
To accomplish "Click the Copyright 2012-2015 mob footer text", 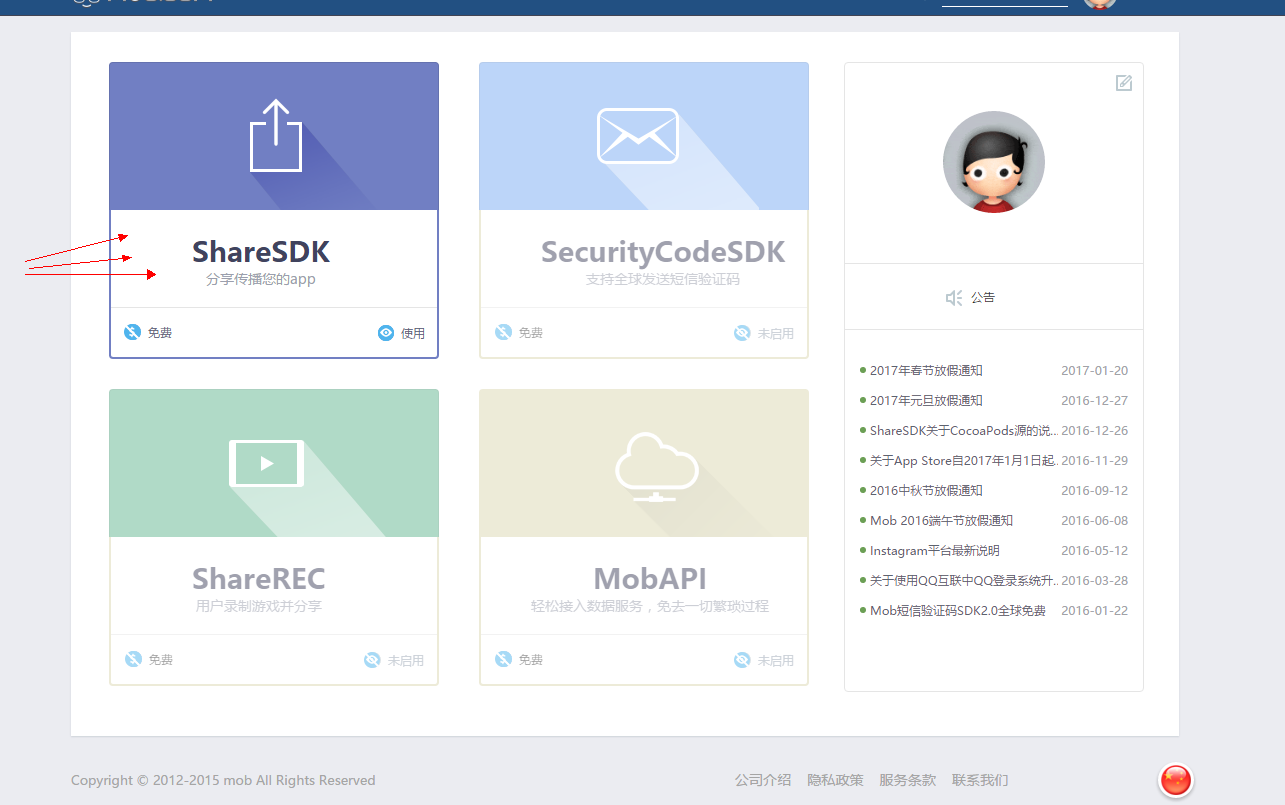I will pos(223,780).
